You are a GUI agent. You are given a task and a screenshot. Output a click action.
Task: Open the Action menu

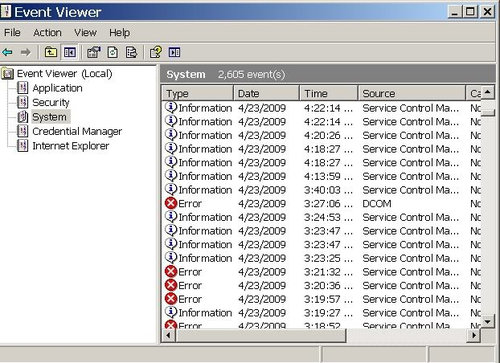click(47, 33)
